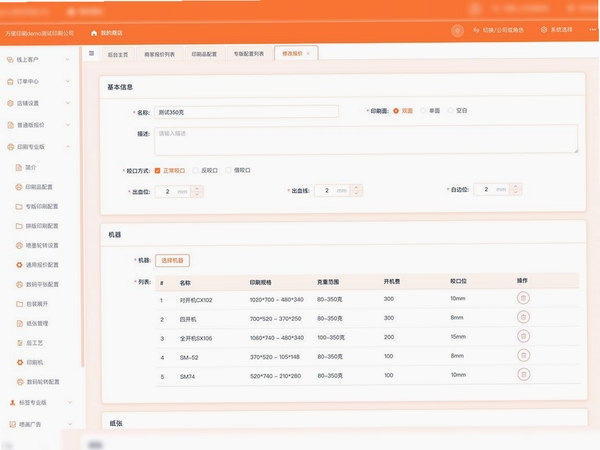The width and height of the screenshot is (600, 450).
Task: Click the 名称 input field
Action: [246, 112]
